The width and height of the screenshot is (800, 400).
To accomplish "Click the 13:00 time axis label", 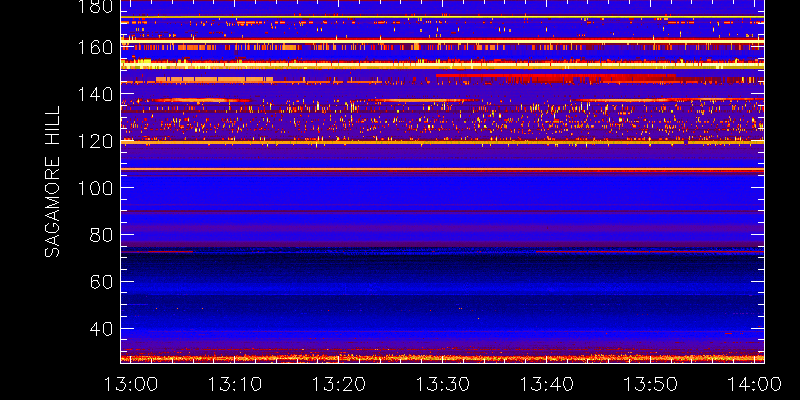I will pyautogui.click(x=130, y=384).
